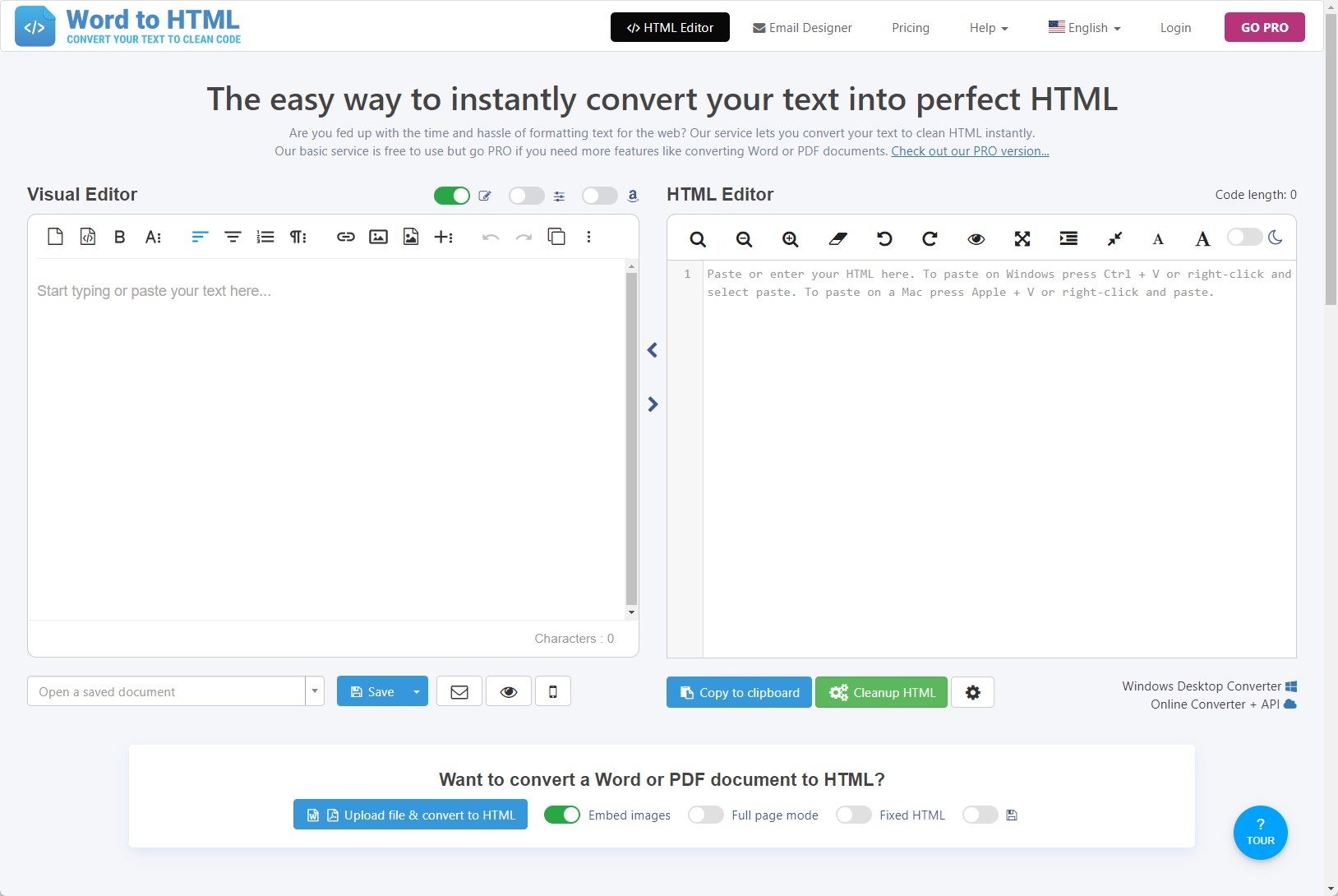The image size is (1338, 896).
Task: Open the HTML cleanup settings gear
Action: 972,692
